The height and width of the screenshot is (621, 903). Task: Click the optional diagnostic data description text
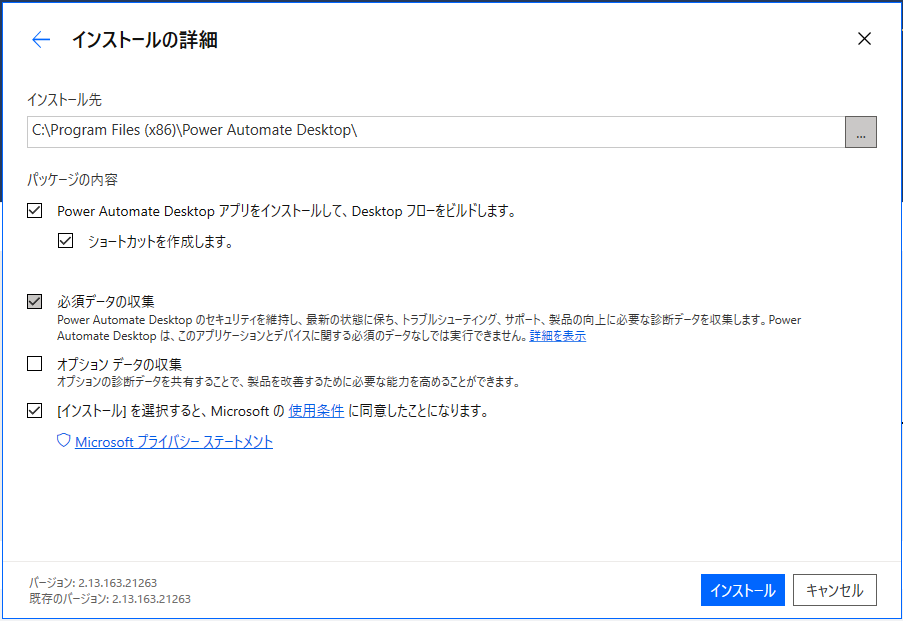(x=289, y=381)
